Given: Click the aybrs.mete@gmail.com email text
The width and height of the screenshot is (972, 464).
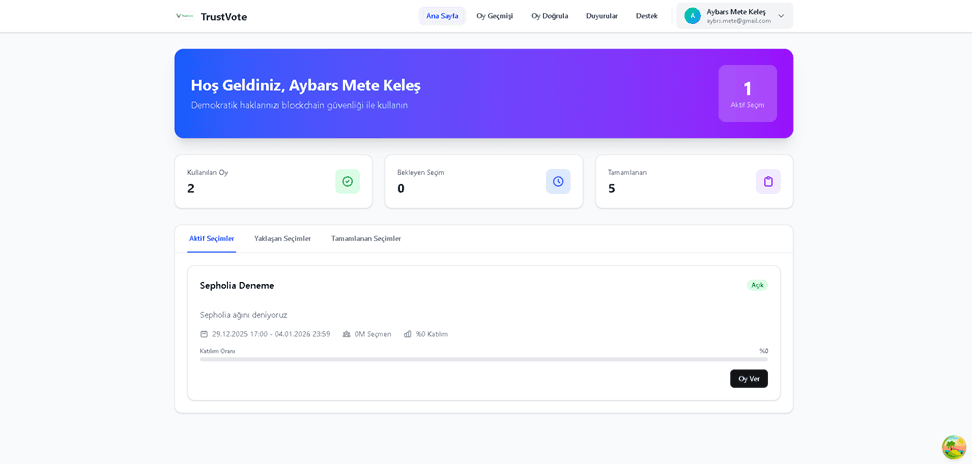Looking at the screenshot, I should (739, 21).
